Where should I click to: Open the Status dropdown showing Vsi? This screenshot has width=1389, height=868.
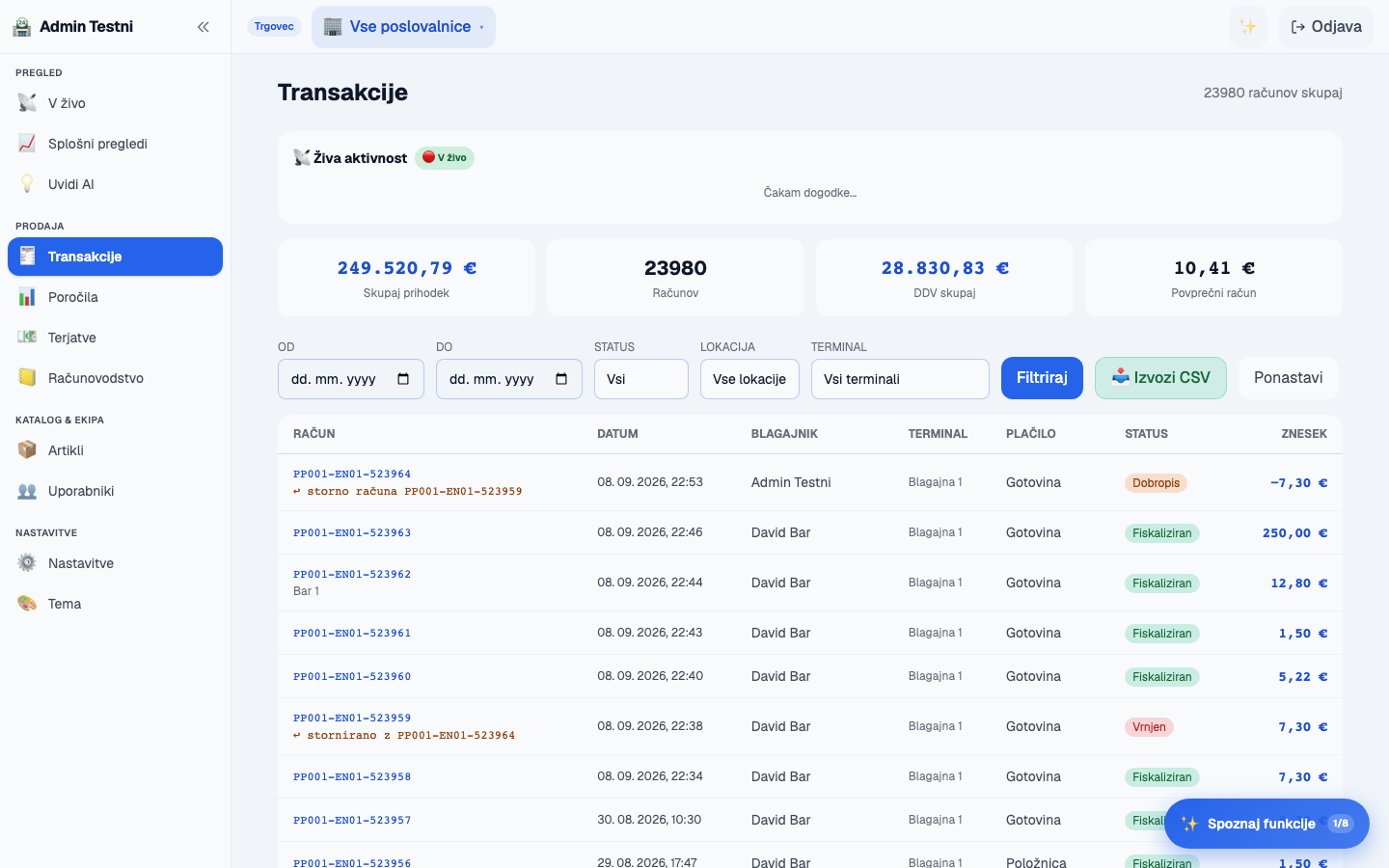point(641,379)
